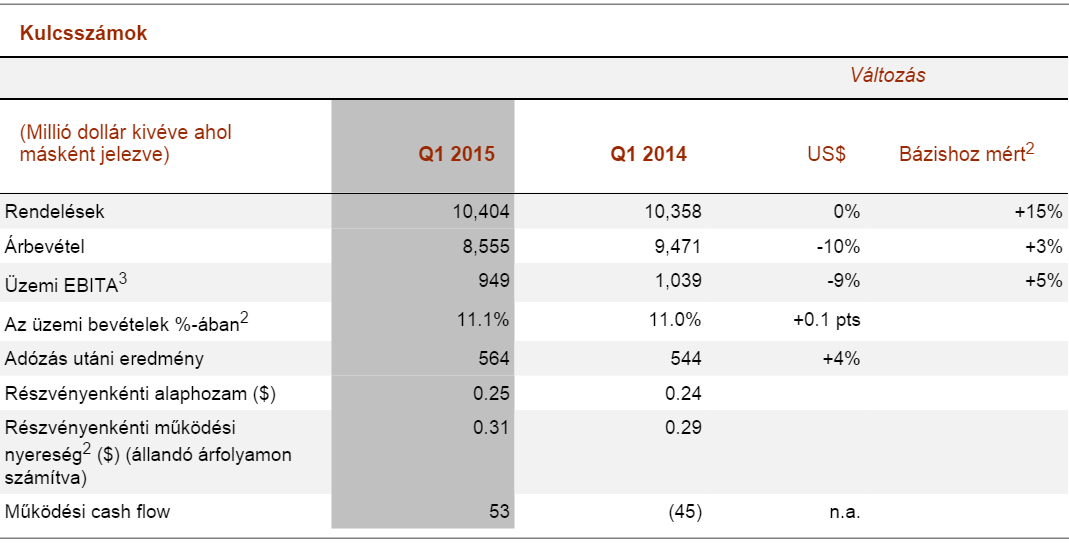Select the Rendelések row label
This screenshot has height=543, width=1069.
(x=55, y=212)
